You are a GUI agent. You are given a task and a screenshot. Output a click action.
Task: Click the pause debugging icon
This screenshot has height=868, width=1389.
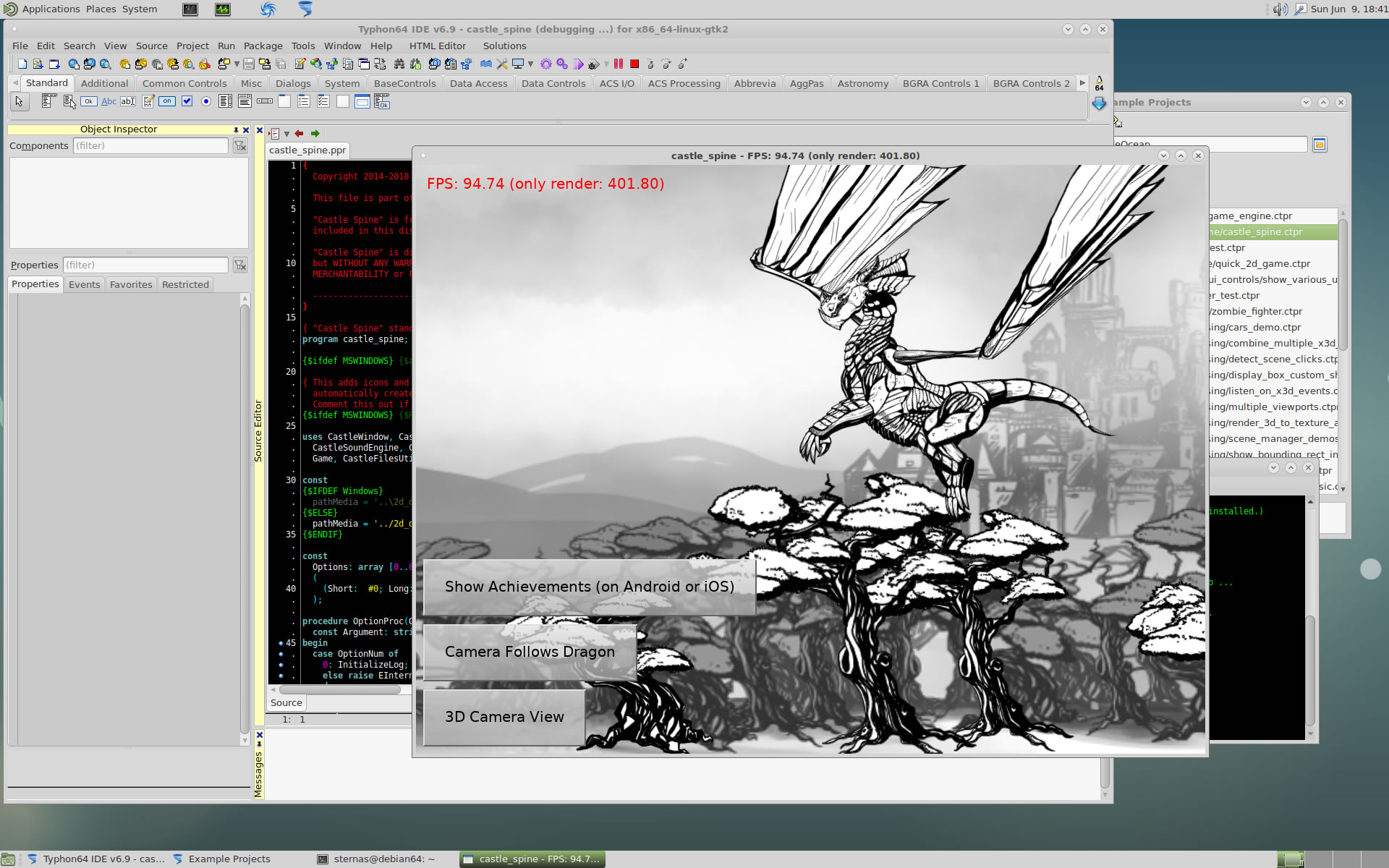pyautogui.click(x=619, y=64)
